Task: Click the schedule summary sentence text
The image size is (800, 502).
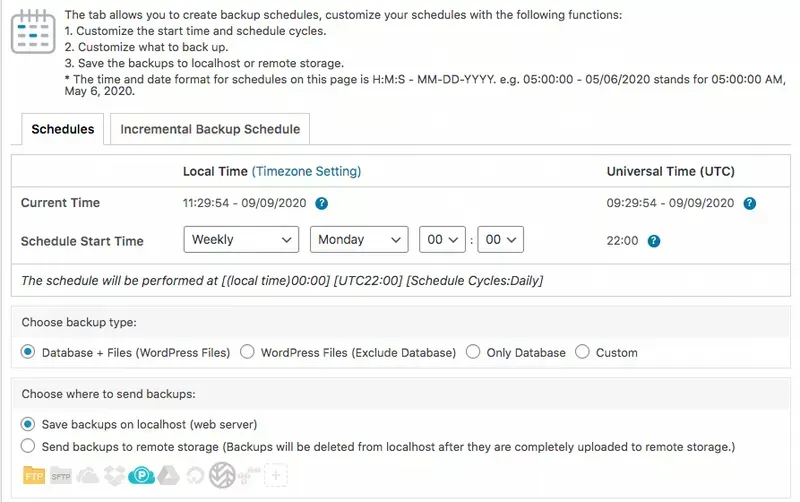Action: [x=282, y=281]
